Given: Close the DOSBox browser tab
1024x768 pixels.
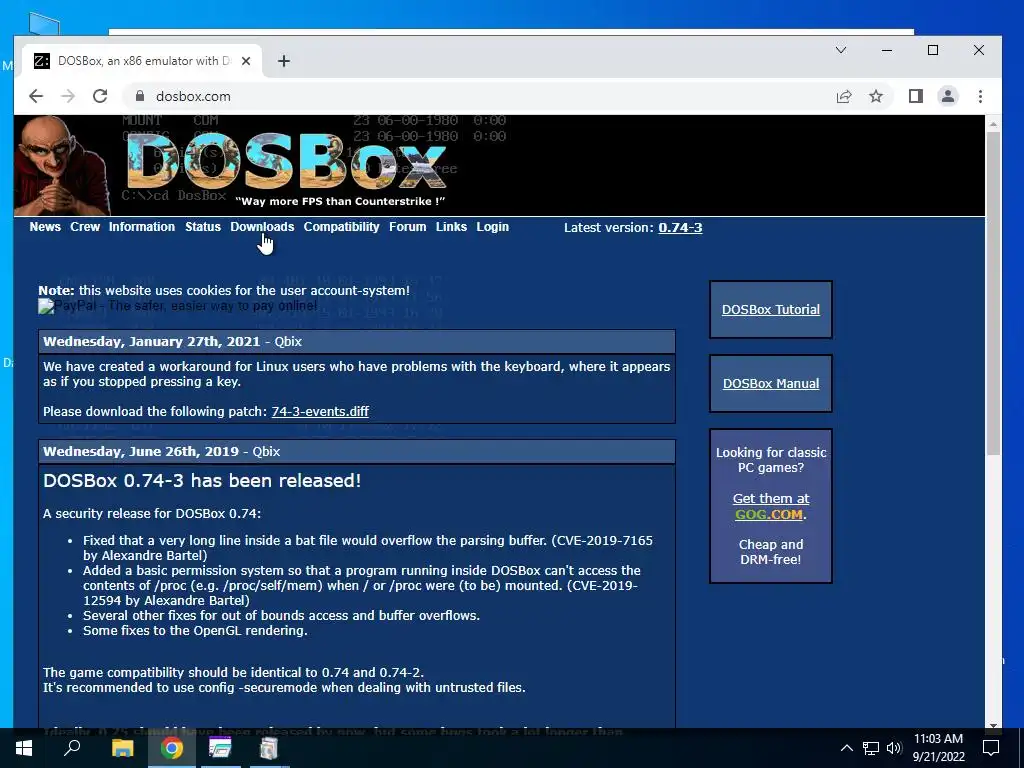Looking at the screenshot, I should tap(246, 61).
